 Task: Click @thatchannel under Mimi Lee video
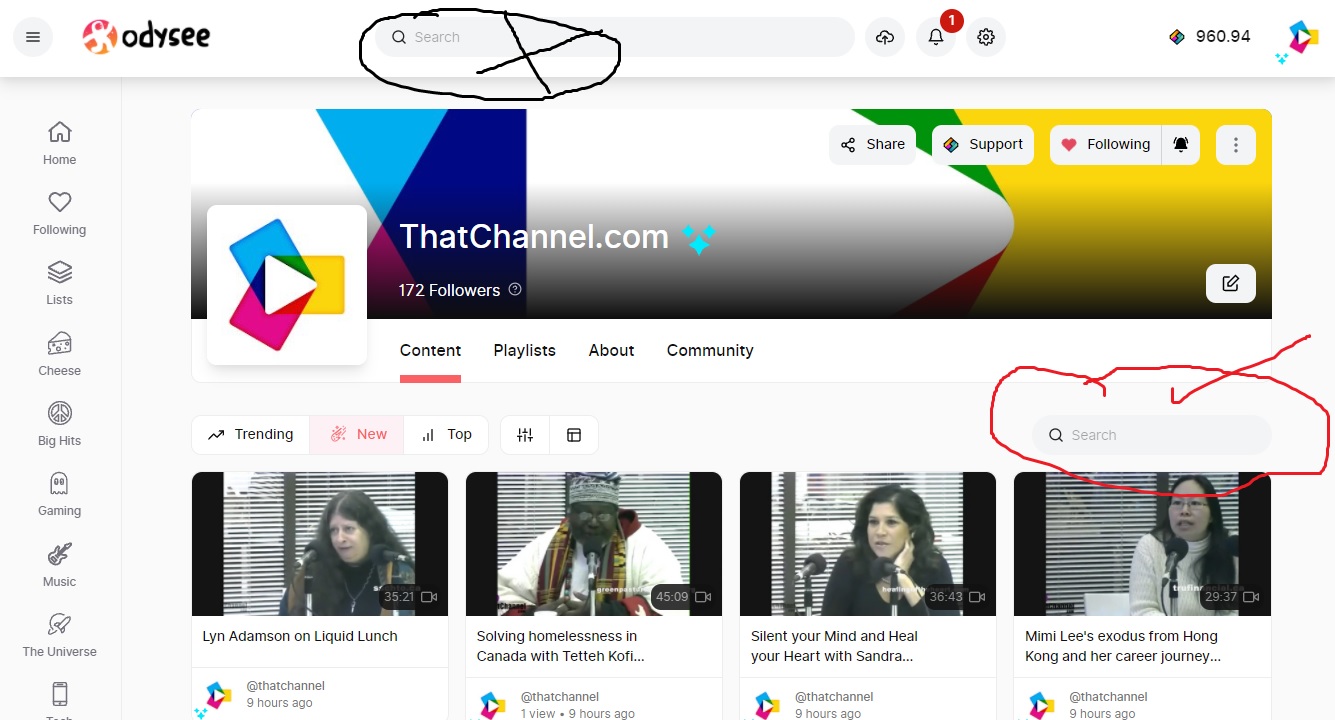pyautogui.click(x=1108, y=696)
